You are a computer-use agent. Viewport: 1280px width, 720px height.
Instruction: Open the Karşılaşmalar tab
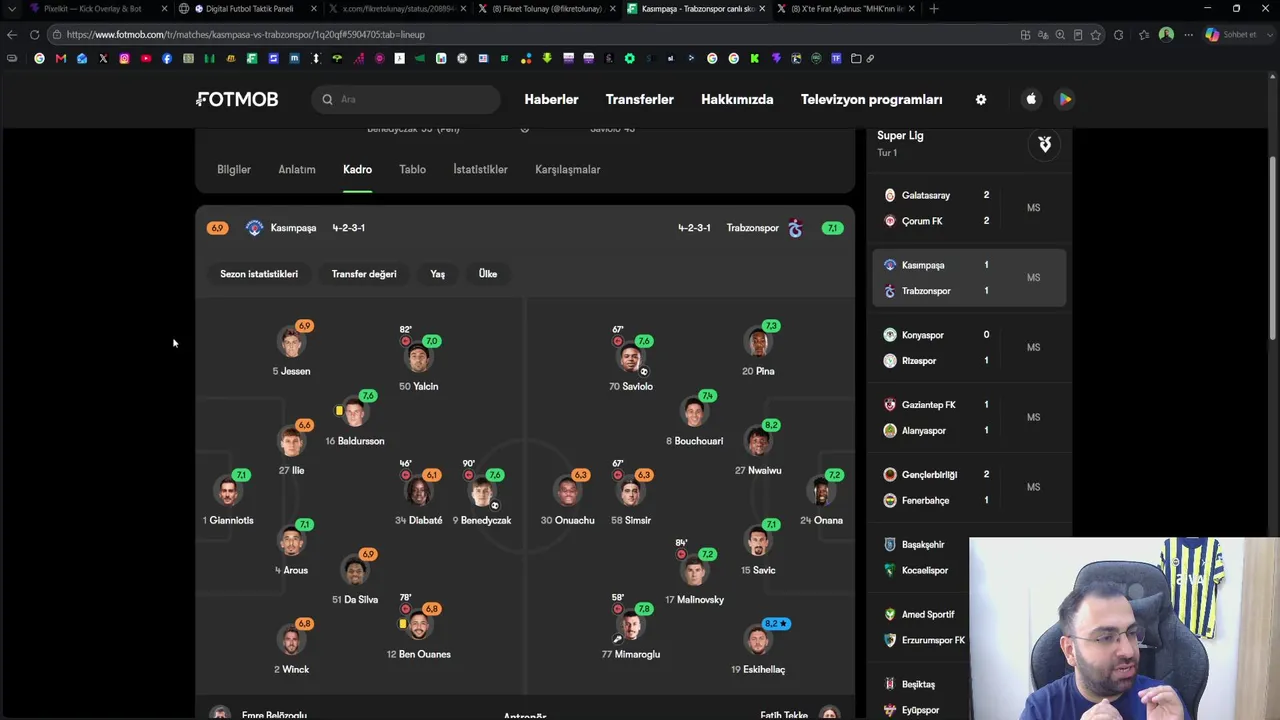coord(567,169)
